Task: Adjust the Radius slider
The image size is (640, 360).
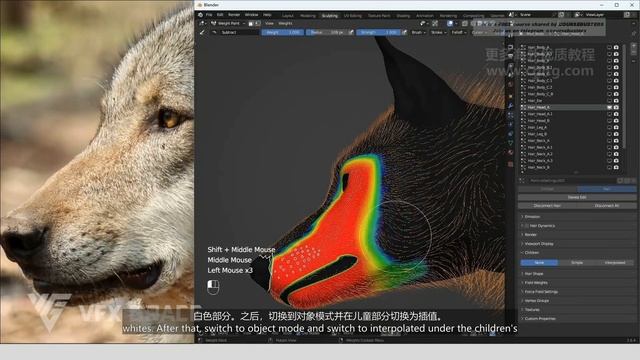Action: click(327, 32)
